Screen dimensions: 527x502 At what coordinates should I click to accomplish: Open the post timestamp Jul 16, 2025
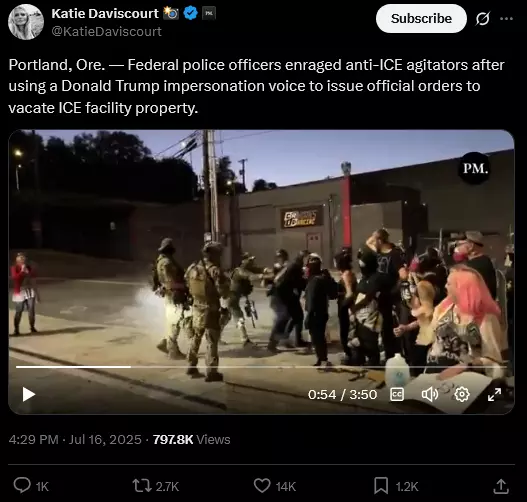[105, 440]
